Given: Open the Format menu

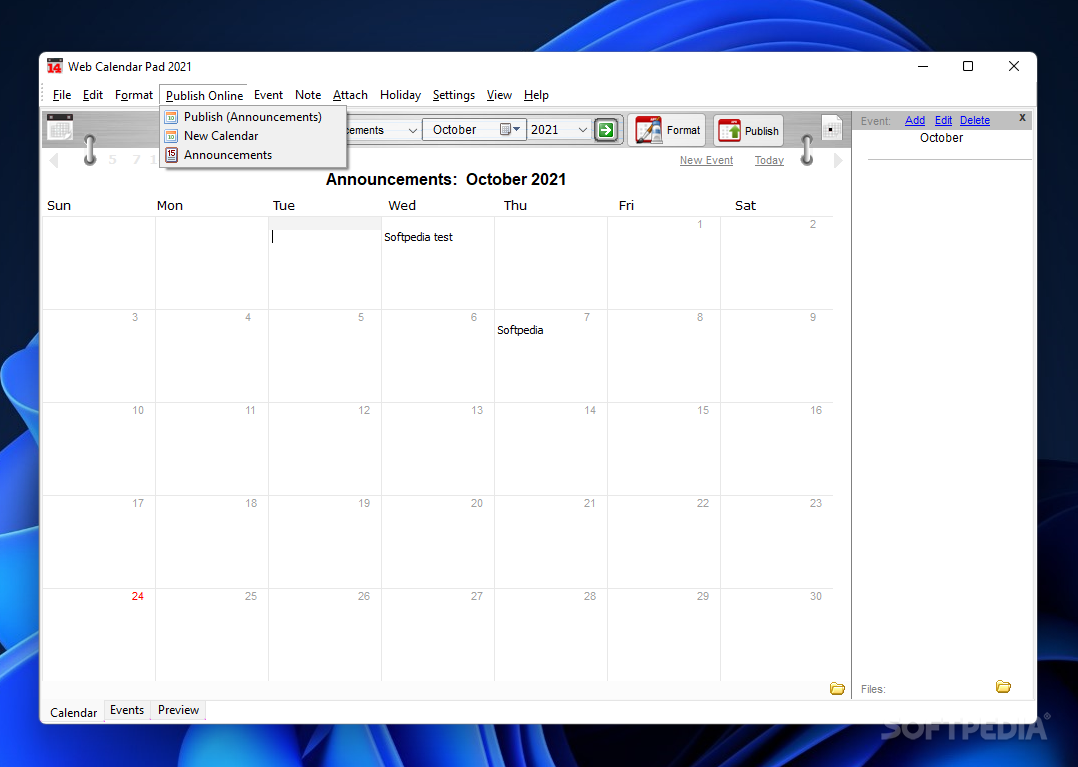Looking at the screenshot, I should 133,95.
